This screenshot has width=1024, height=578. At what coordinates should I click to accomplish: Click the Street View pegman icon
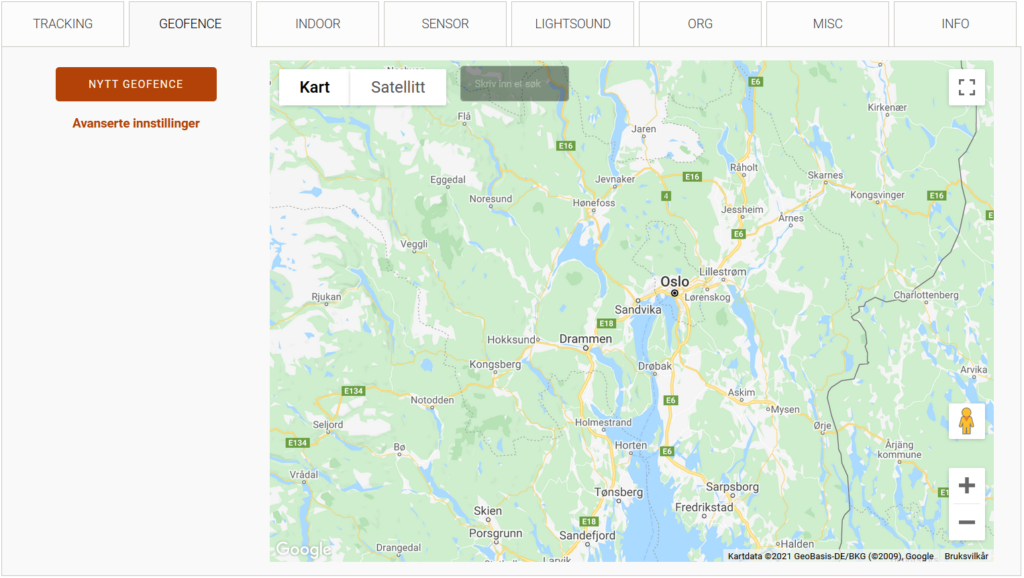pyautogui.click(x=967, y=421)
